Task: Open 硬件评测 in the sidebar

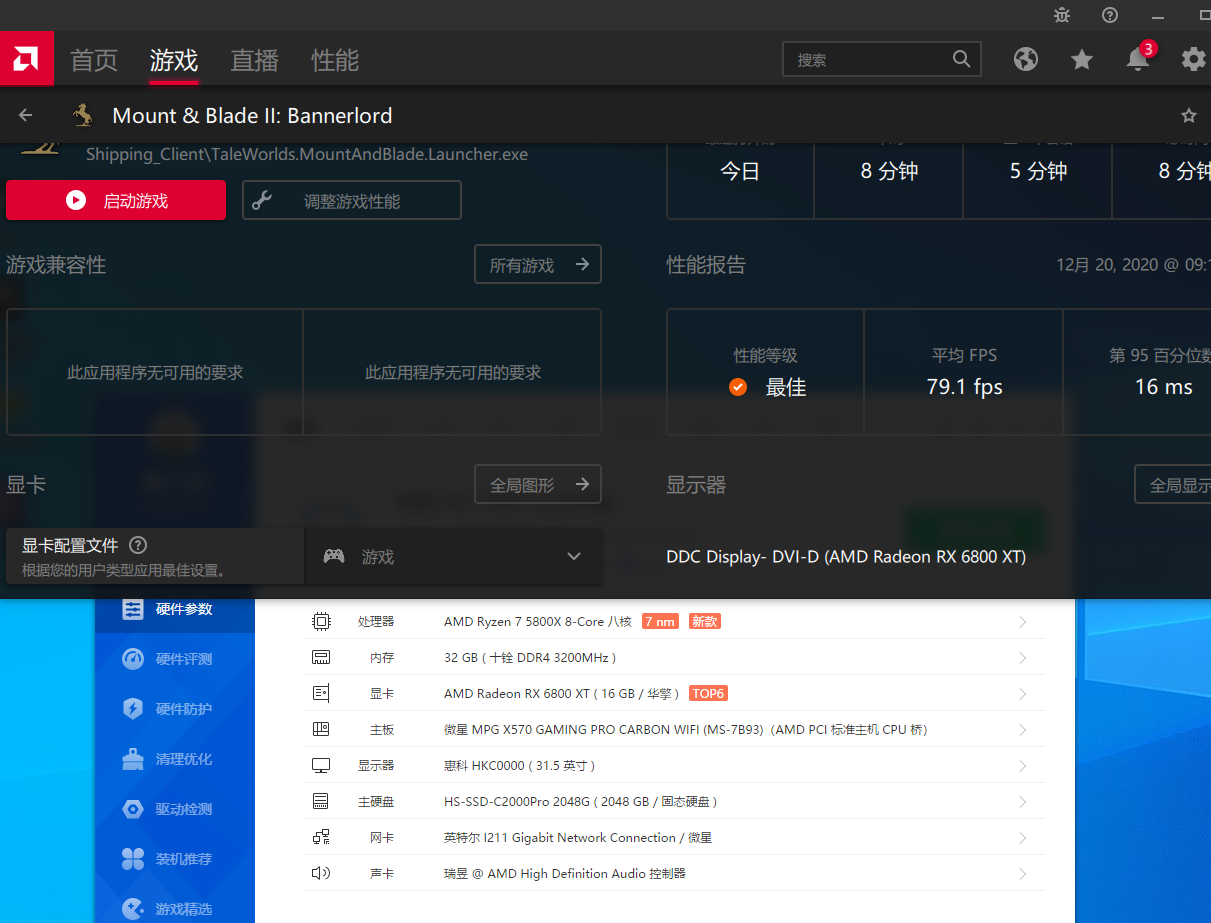Action: 175,659
